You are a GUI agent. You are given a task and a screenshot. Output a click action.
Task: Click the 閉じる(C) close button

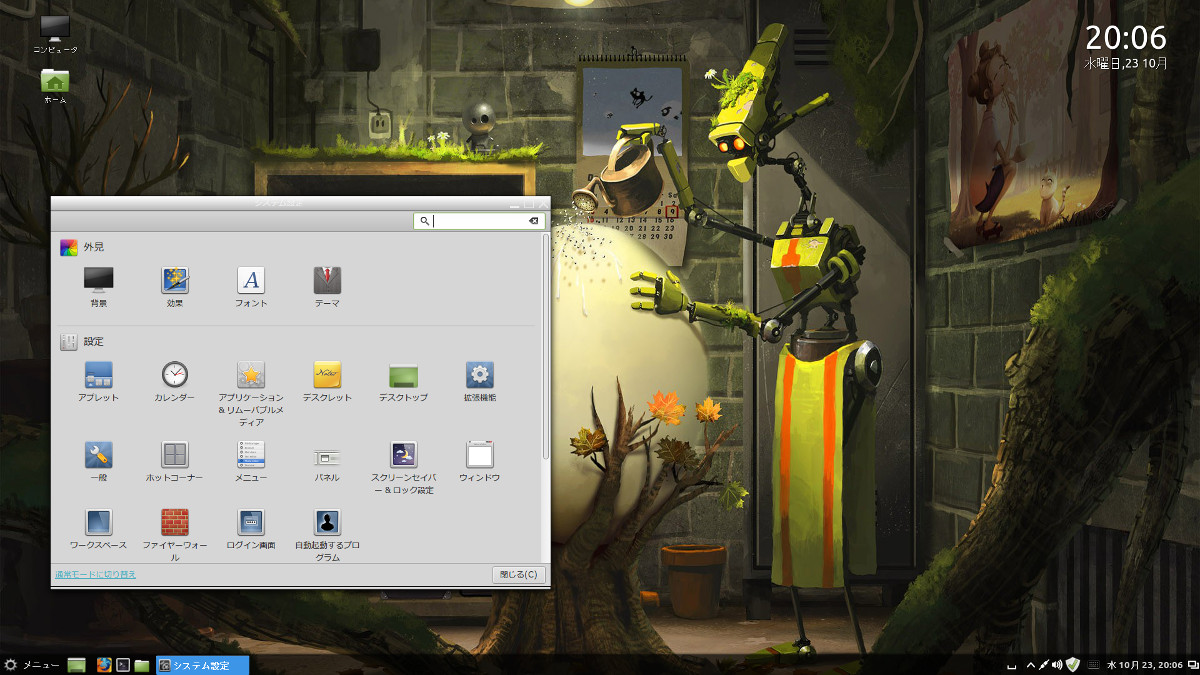(519, 575)
